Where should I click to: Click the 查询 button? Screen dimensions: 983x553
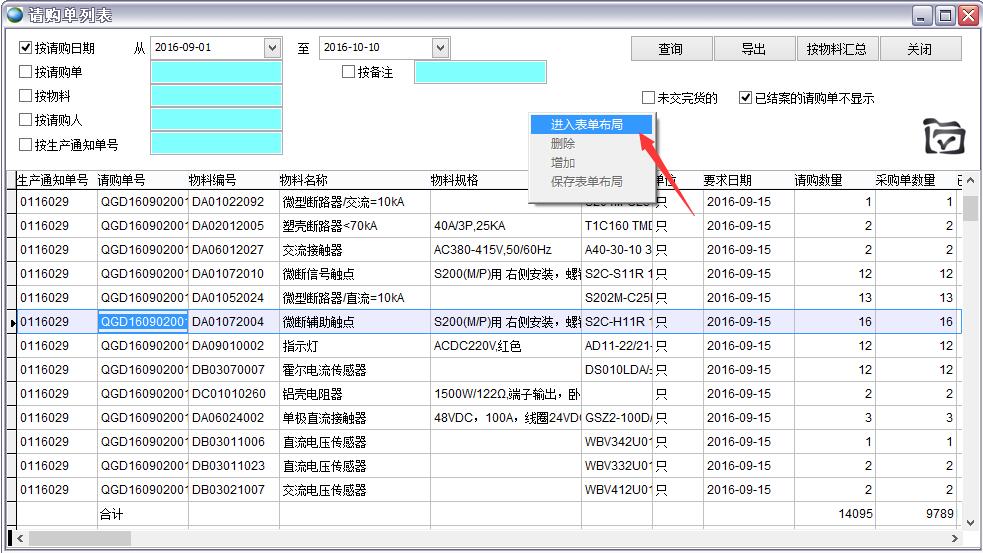671,49
